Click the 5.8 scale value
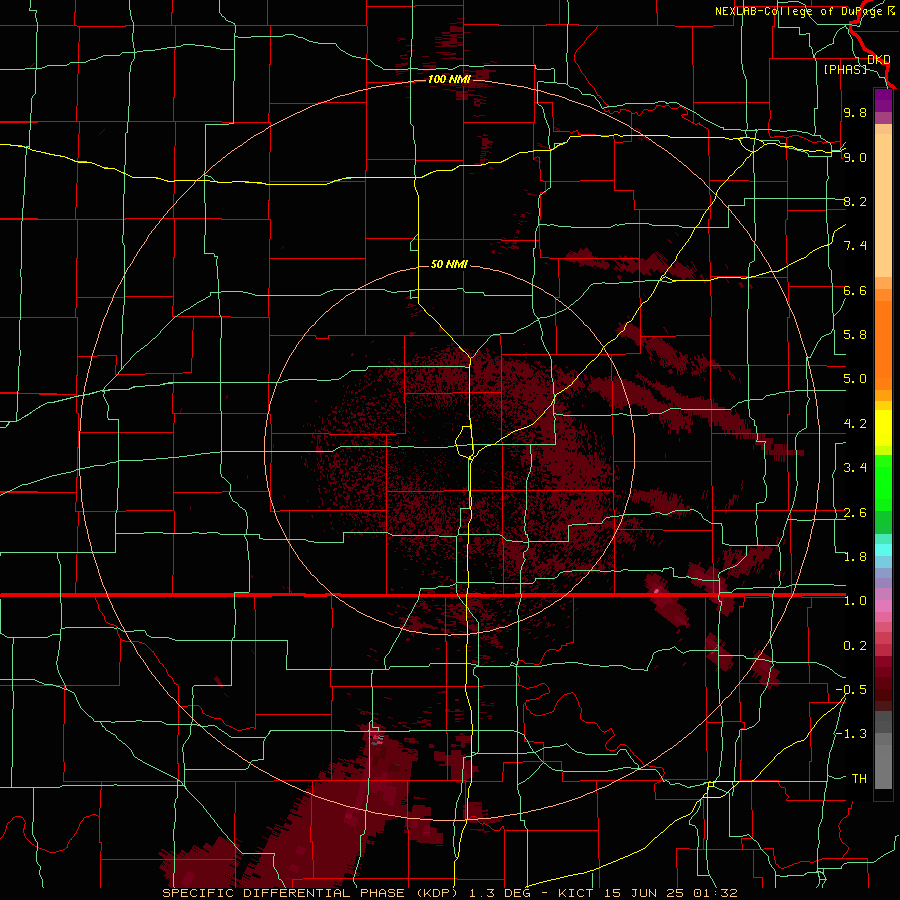The image size is (900, 900). pos(855,335)
